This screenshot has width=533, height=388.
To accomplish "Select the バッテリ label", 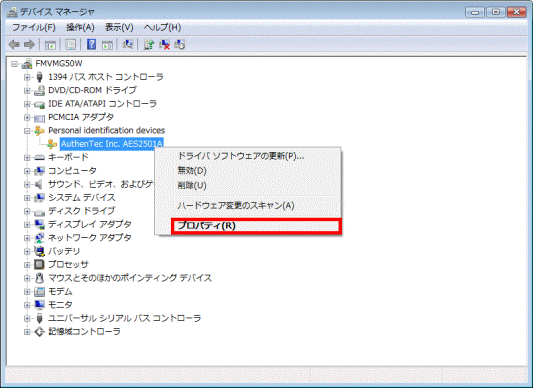I will point(64,251).
